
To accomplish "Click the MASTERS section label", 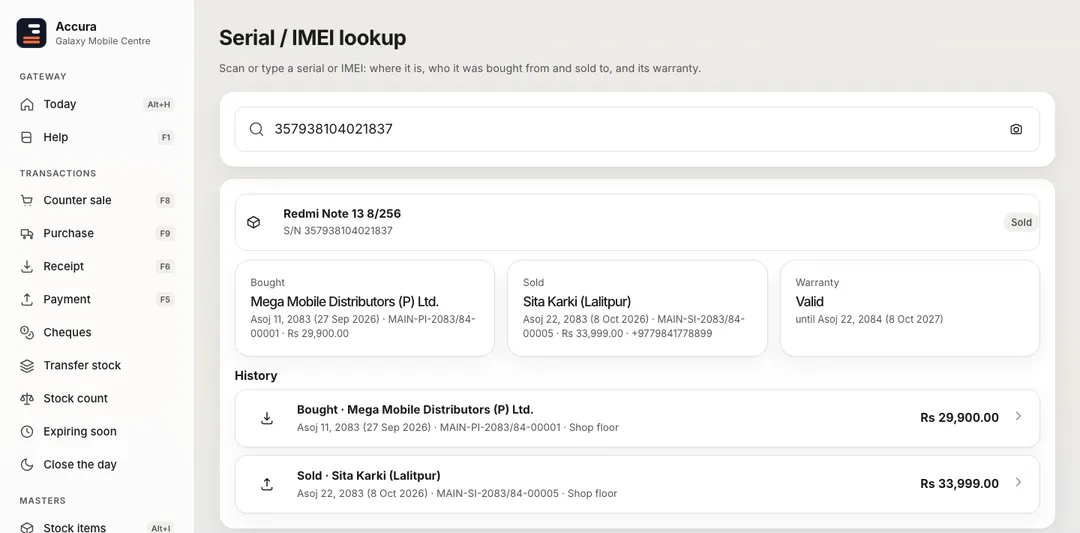I will pyautogui.click(x=43, y=501).
